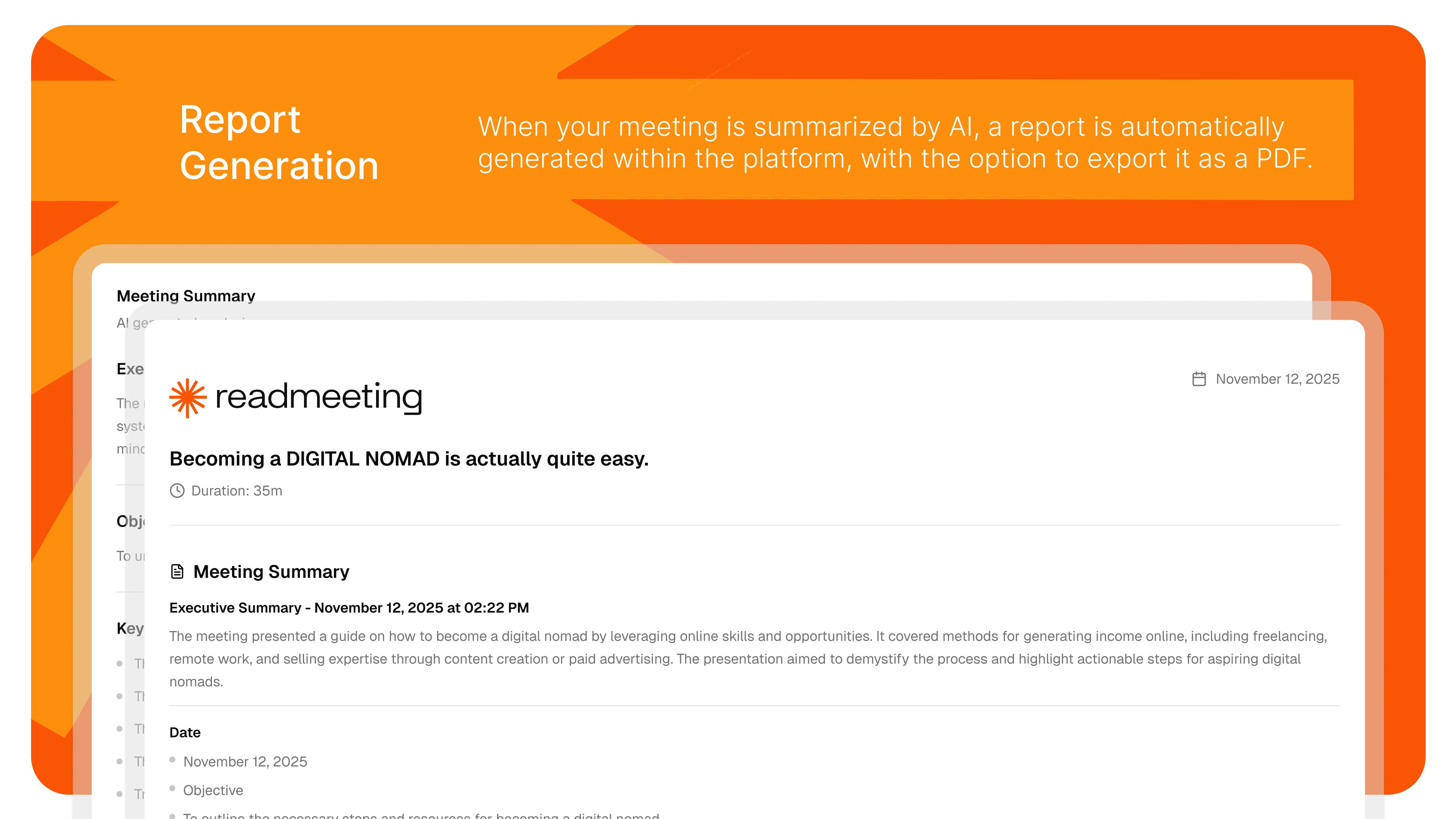The width and height of the screenshot is (1456, 819).
Task: Click the banner description about PDF export
Action: pos(895,143)
